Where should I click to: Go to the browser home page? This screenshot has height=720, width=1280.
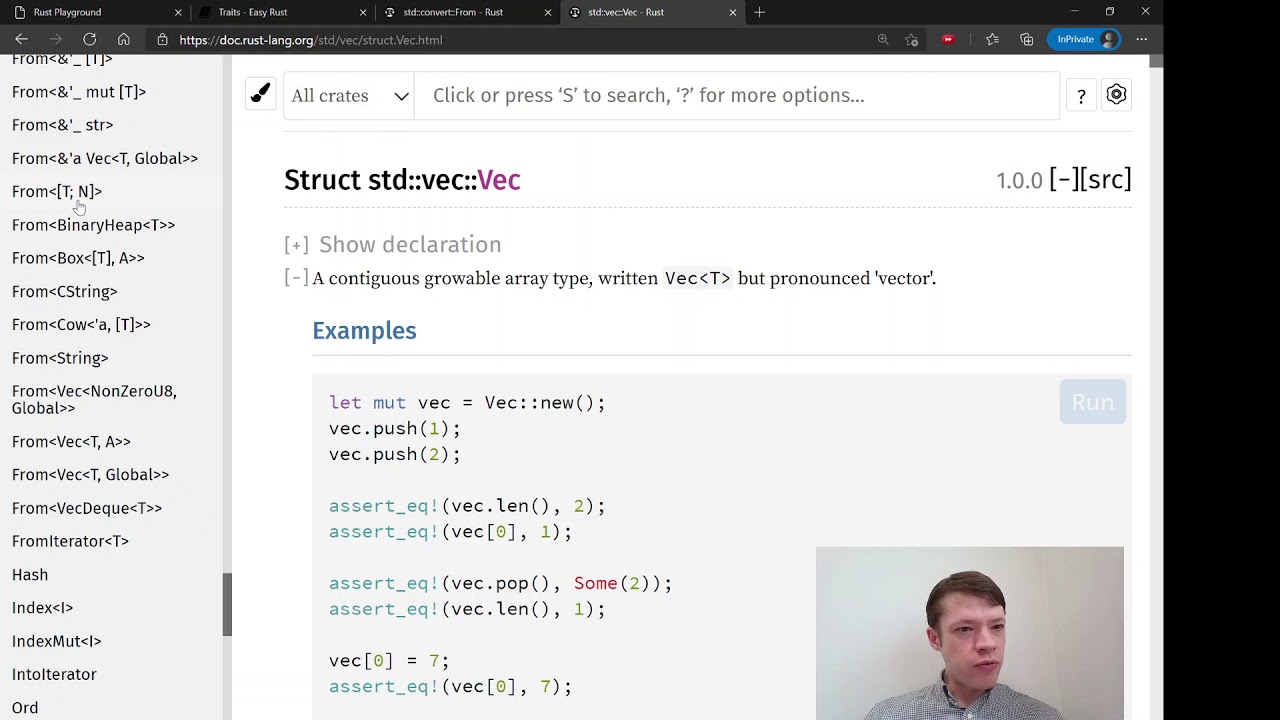point(124,40)
